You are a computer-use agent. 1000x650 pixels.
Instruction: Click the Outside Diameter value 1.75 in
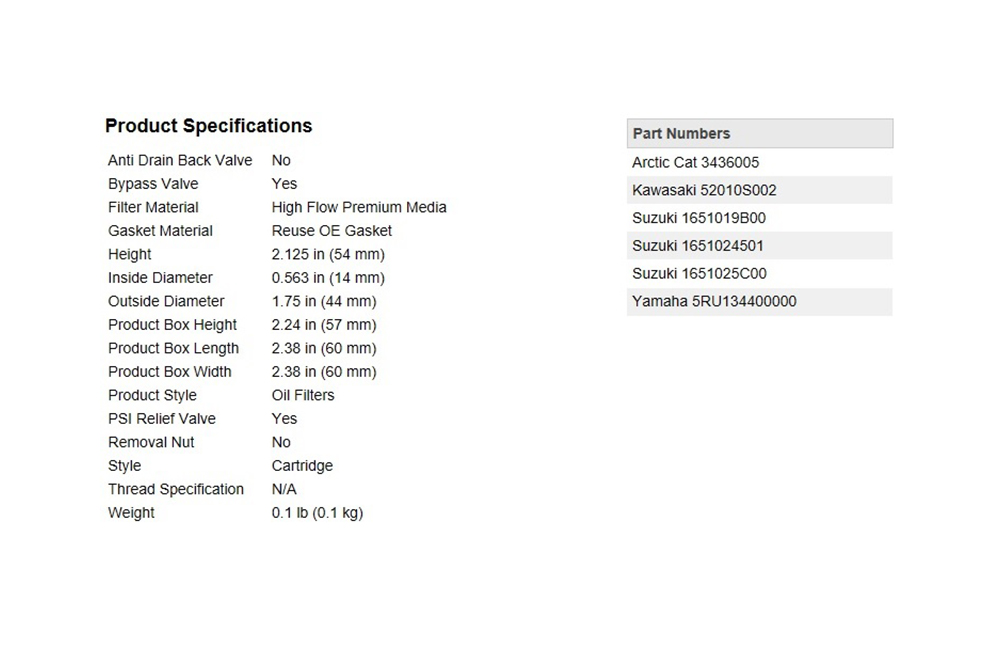[x=324, y=301]
